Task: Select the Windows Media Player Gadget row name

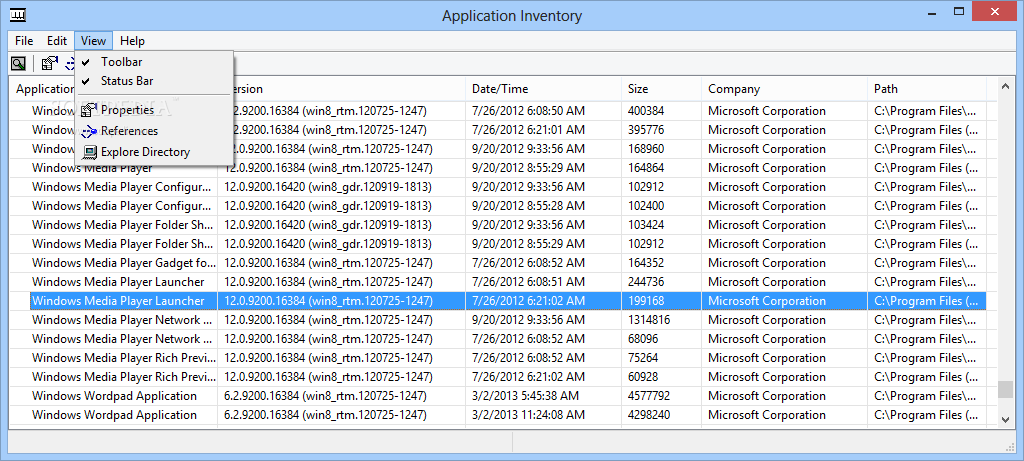Action: click(123, 263)
